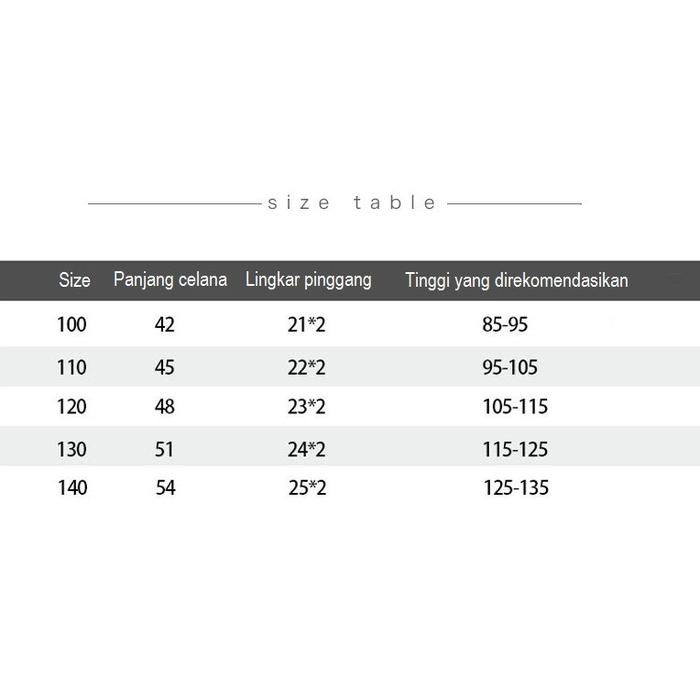
Task: Click the "Size" column header
Action: (74, 280)
